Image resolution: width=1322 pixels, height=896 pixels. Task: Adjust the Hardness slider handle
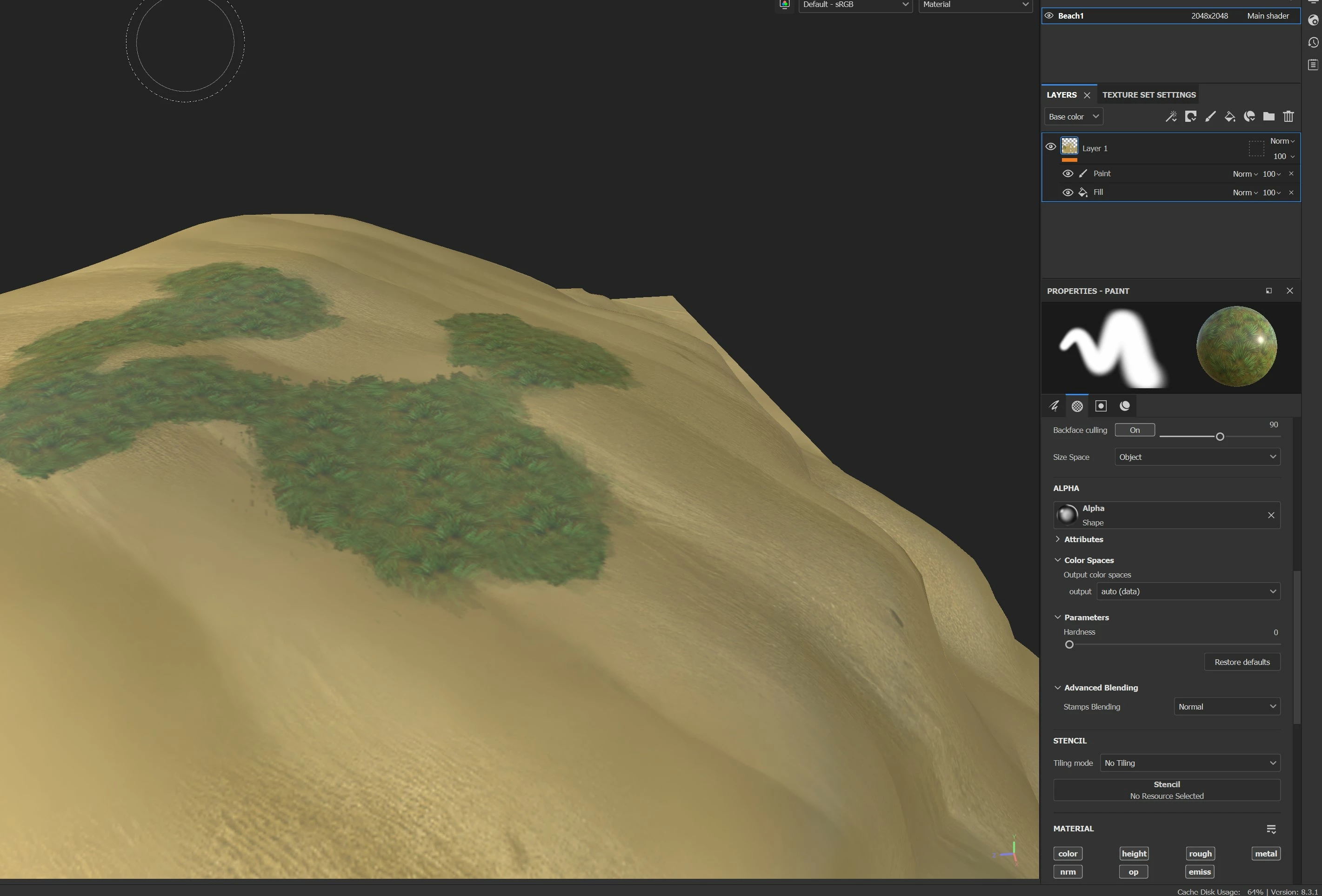(1069, 645)
